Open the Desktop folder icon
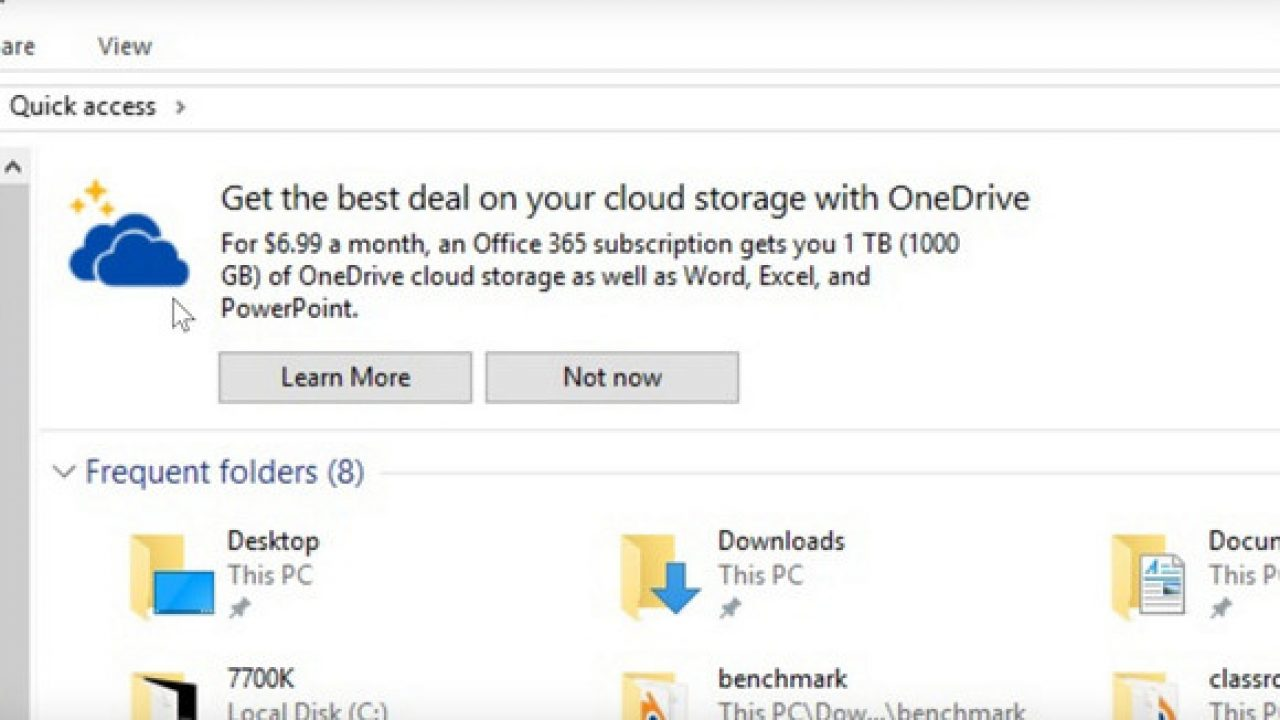The image size is (1280, 720). coord(171,575)
